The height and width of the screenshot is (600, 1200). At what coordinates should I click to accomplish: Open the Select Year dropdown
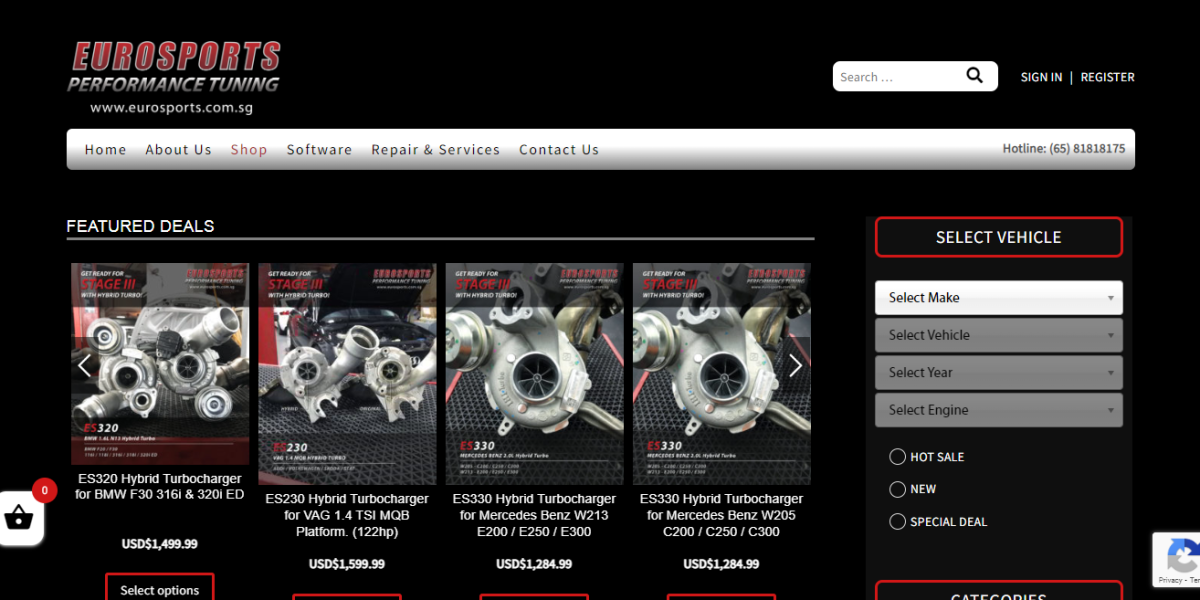(x=998, y=373)
